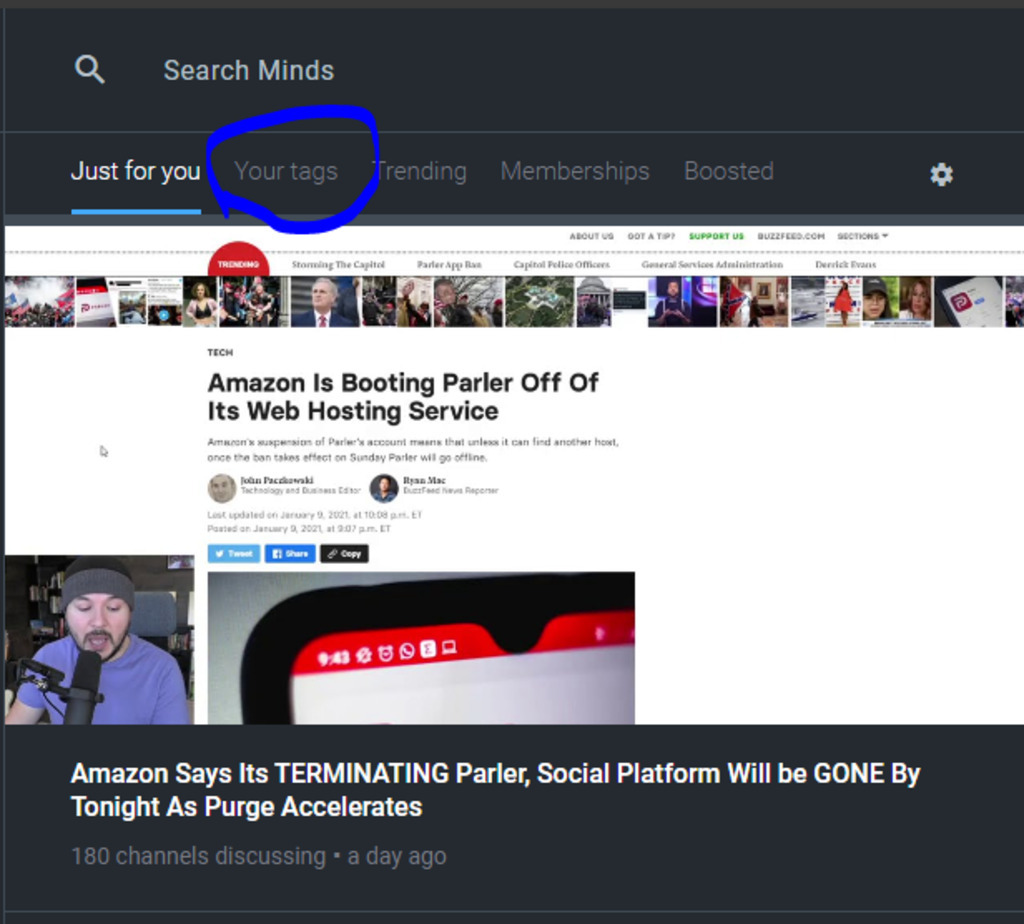
Task: Click the Parler App Ban topic link
Action: pos(449,265)
